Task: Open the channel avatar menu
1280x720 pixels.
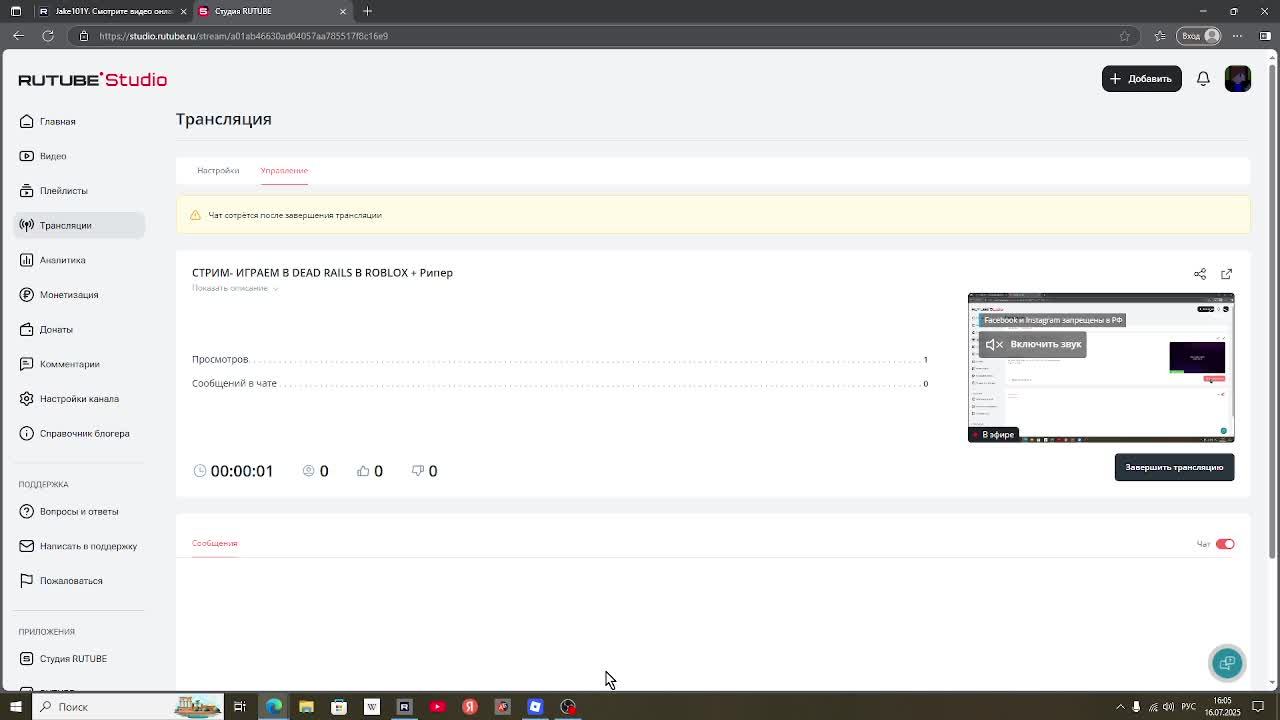Action: pyautogui.click(x=1237, y=78)
